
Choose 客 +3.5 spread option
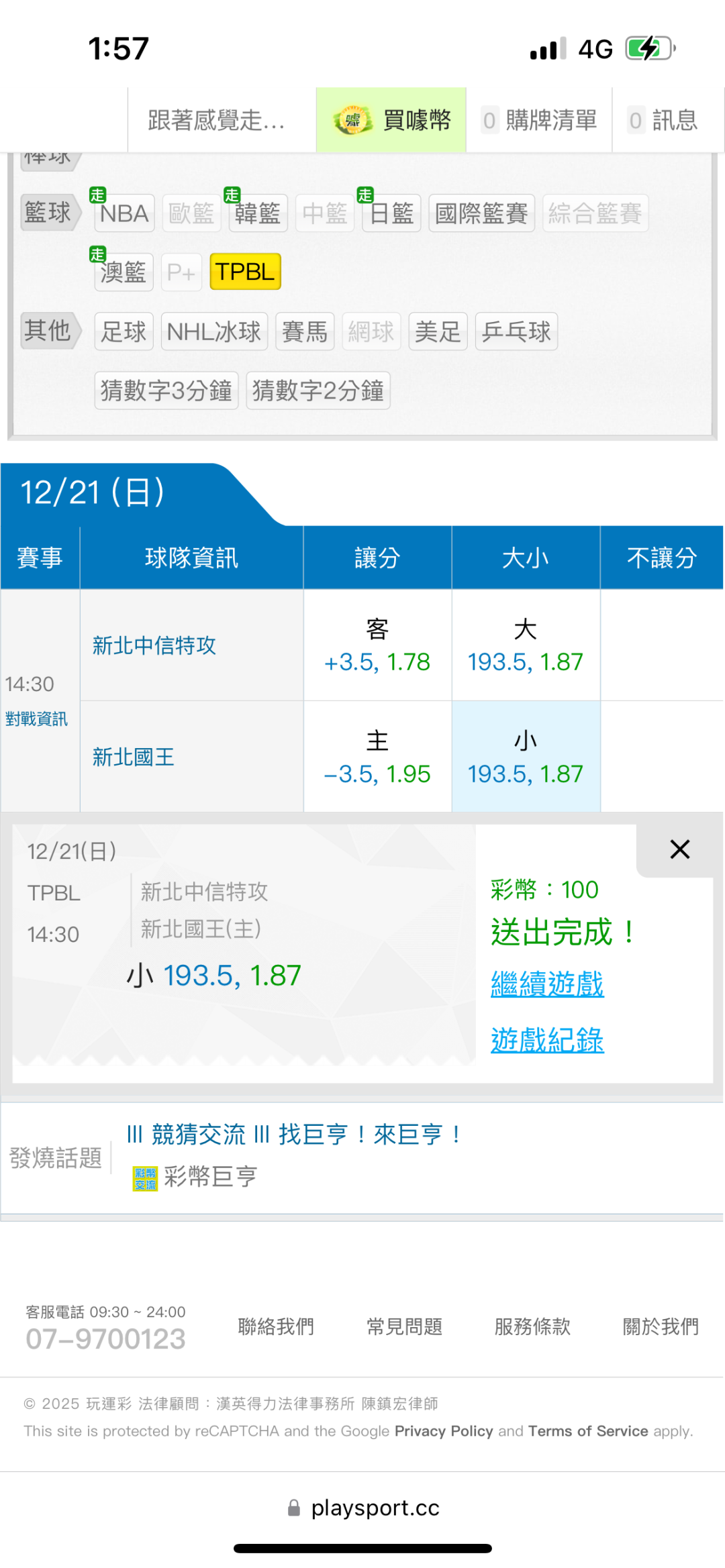coord(377,645)
